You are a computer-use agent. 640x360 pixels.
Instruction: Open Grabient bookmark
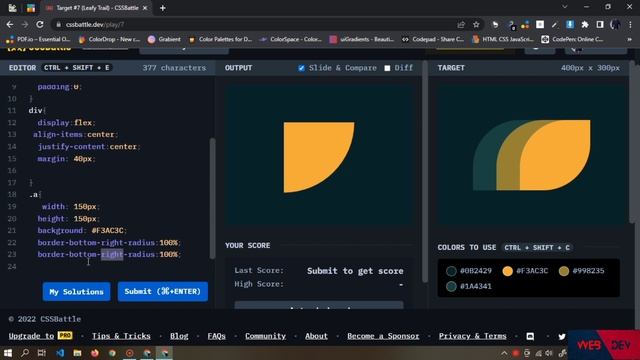(164, 39)
